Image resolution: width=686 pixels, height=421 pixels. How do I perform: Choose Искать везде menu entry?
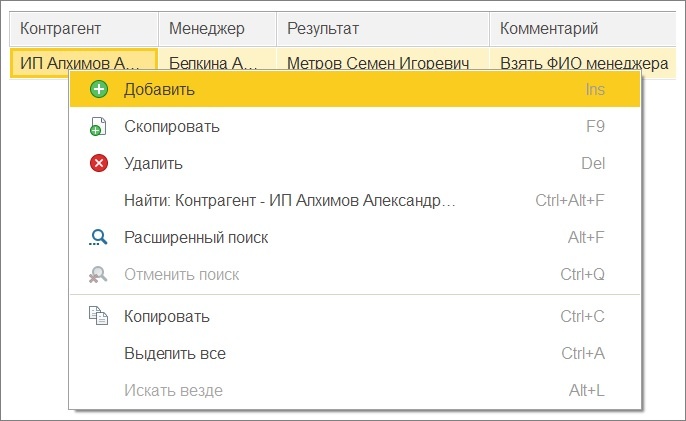(x=355, y=390)
